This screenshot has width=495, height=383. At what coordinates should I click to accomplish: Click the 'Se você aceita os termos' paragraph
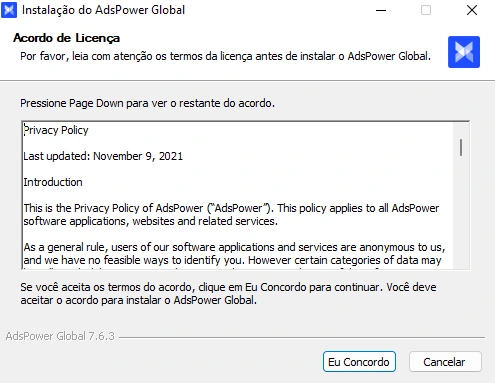click(x=228, y=294)
